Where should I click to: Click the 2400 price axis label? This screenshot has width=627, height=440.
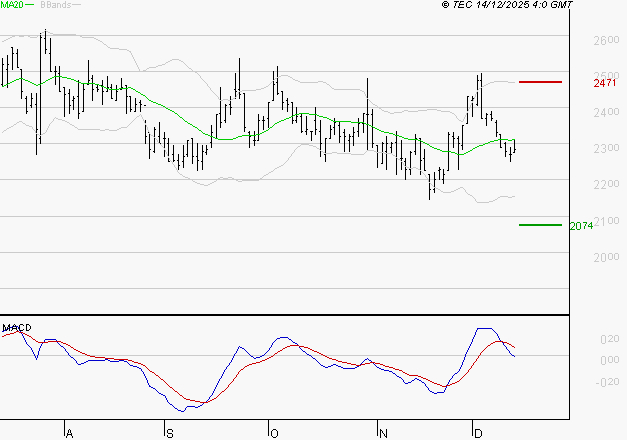606,112
